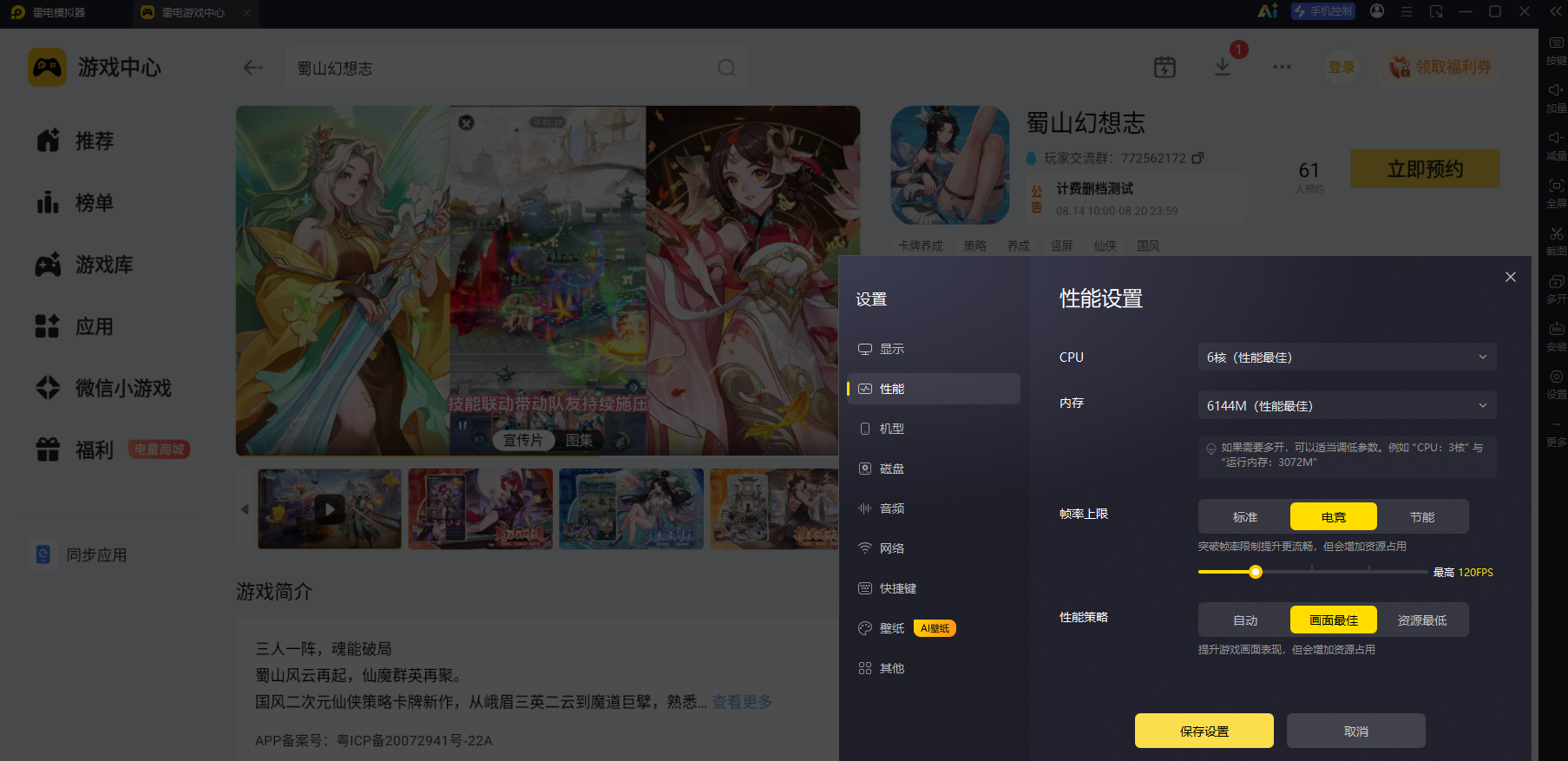Viewport: 1568px width, 761px height.
Task: Choose 资源最低 performance strategy
Action: pos(1422,620)
